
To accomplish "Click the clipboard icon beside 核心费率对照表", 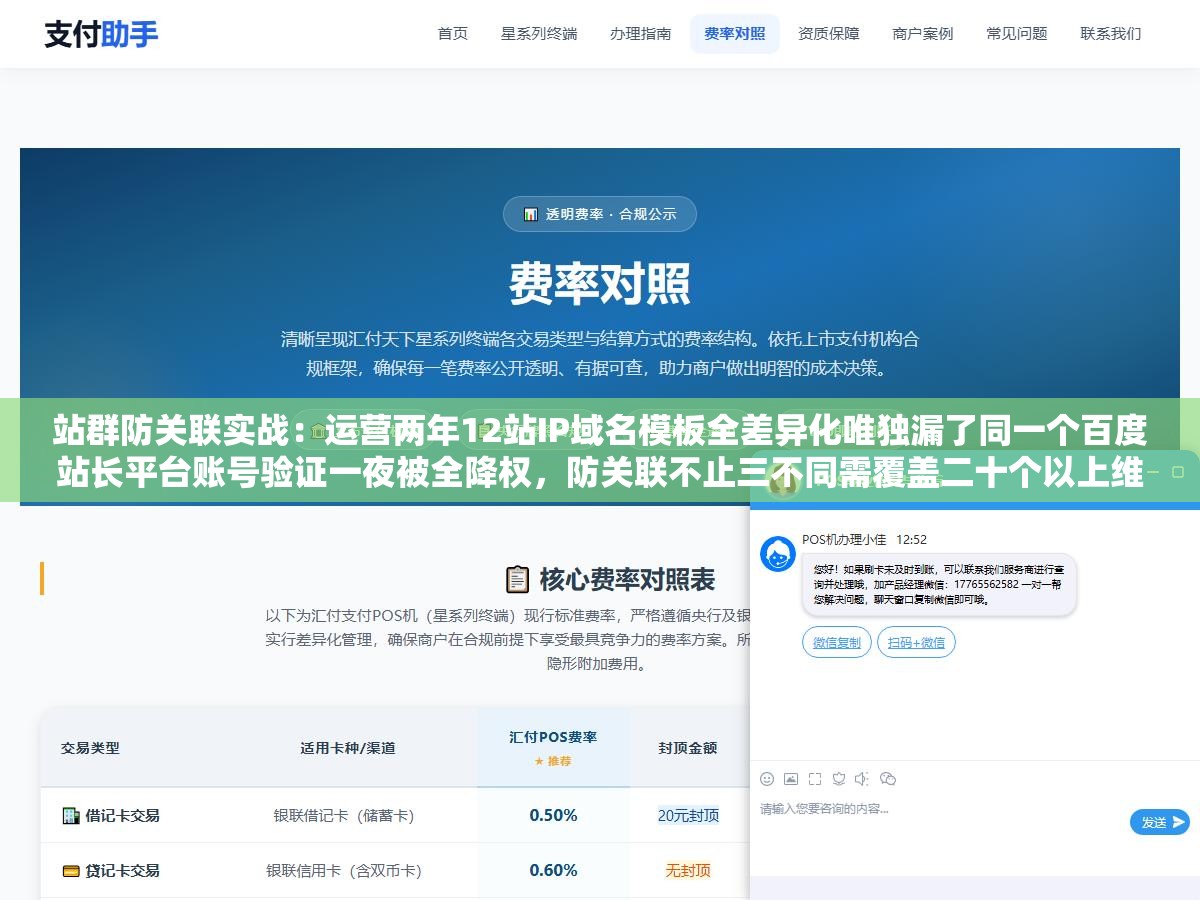I will (517, 579).
